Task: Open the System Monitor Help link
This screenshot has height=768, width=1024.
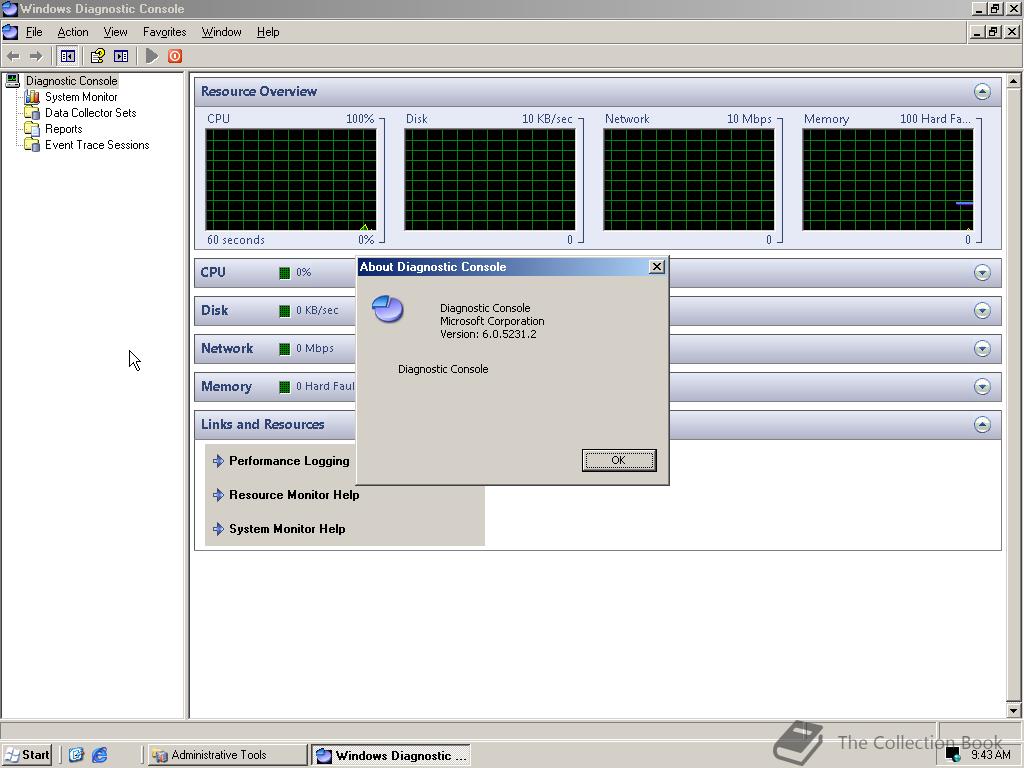Action: pyautogui.click(x=287, y=529)
